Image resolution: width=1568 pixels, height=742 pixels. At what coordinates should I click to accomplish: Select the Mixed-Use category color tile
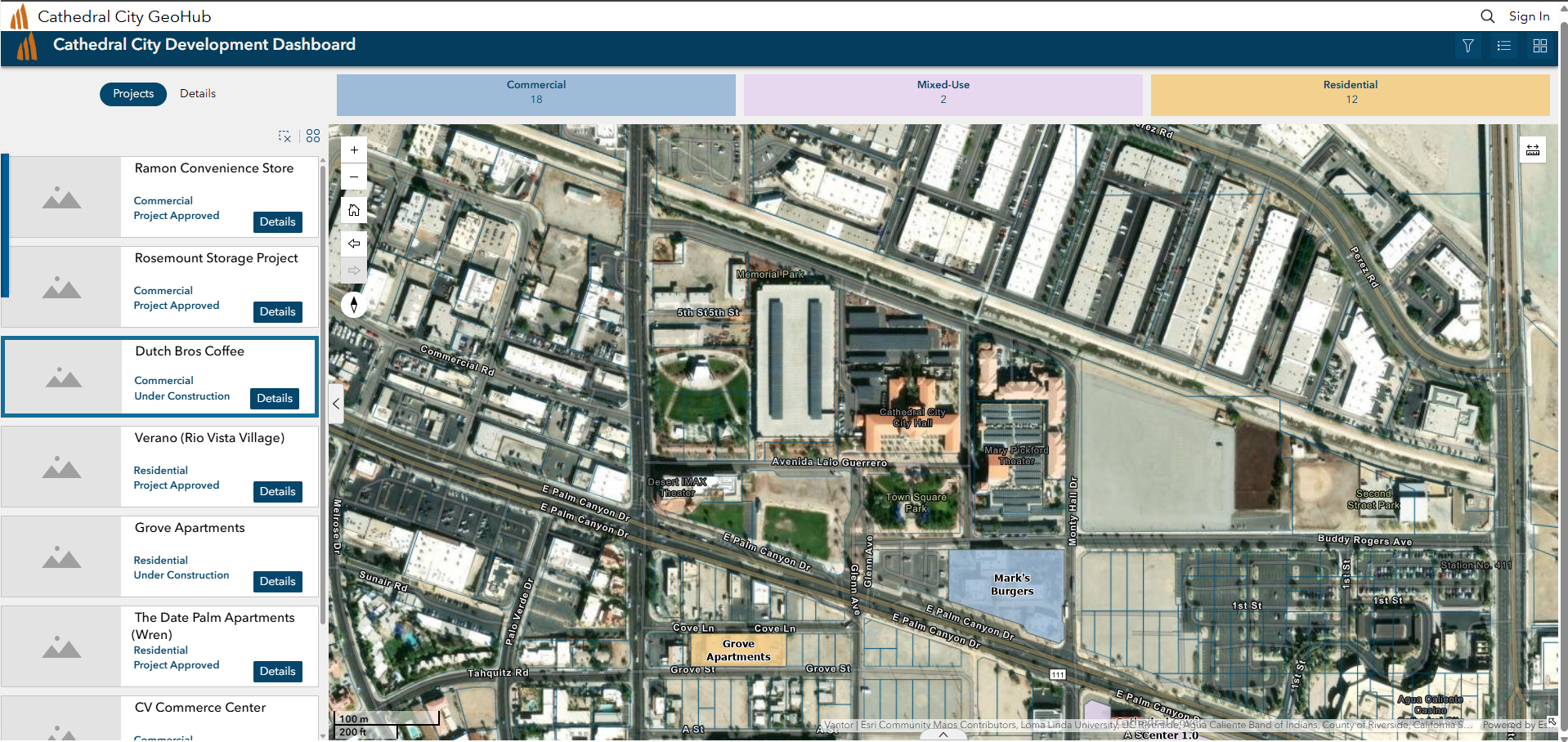[943, 95]
